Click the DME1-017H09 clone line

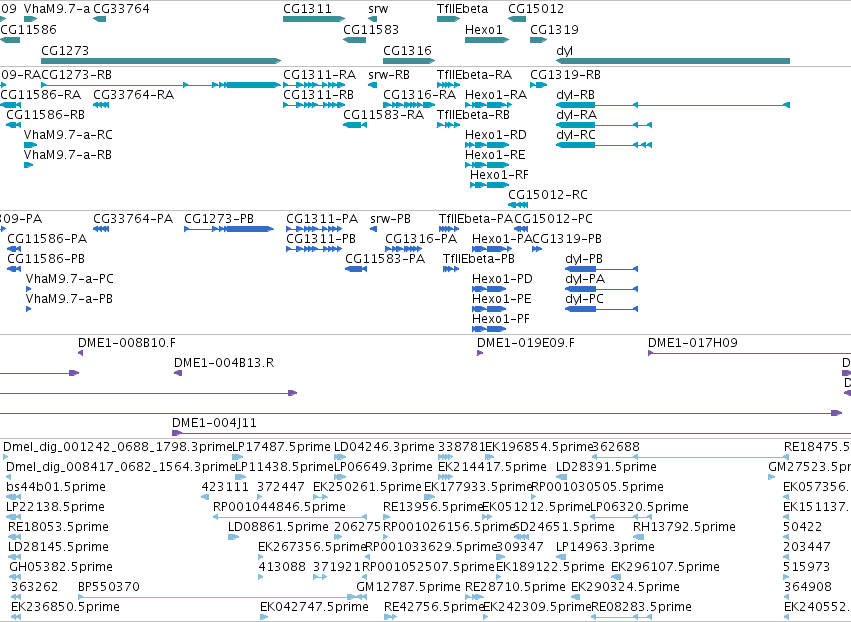(x=750, y=353)
